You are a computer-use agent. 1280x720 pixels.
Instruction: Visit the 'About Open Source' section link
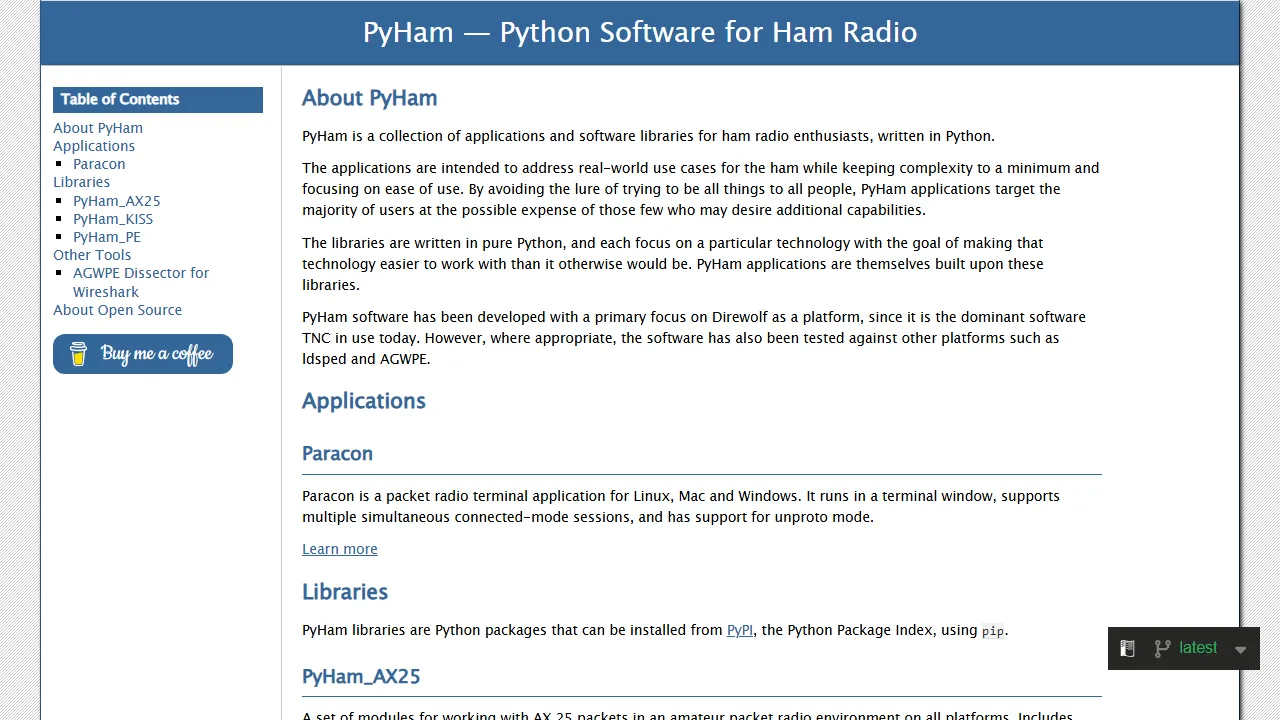(x=117, y=310)
